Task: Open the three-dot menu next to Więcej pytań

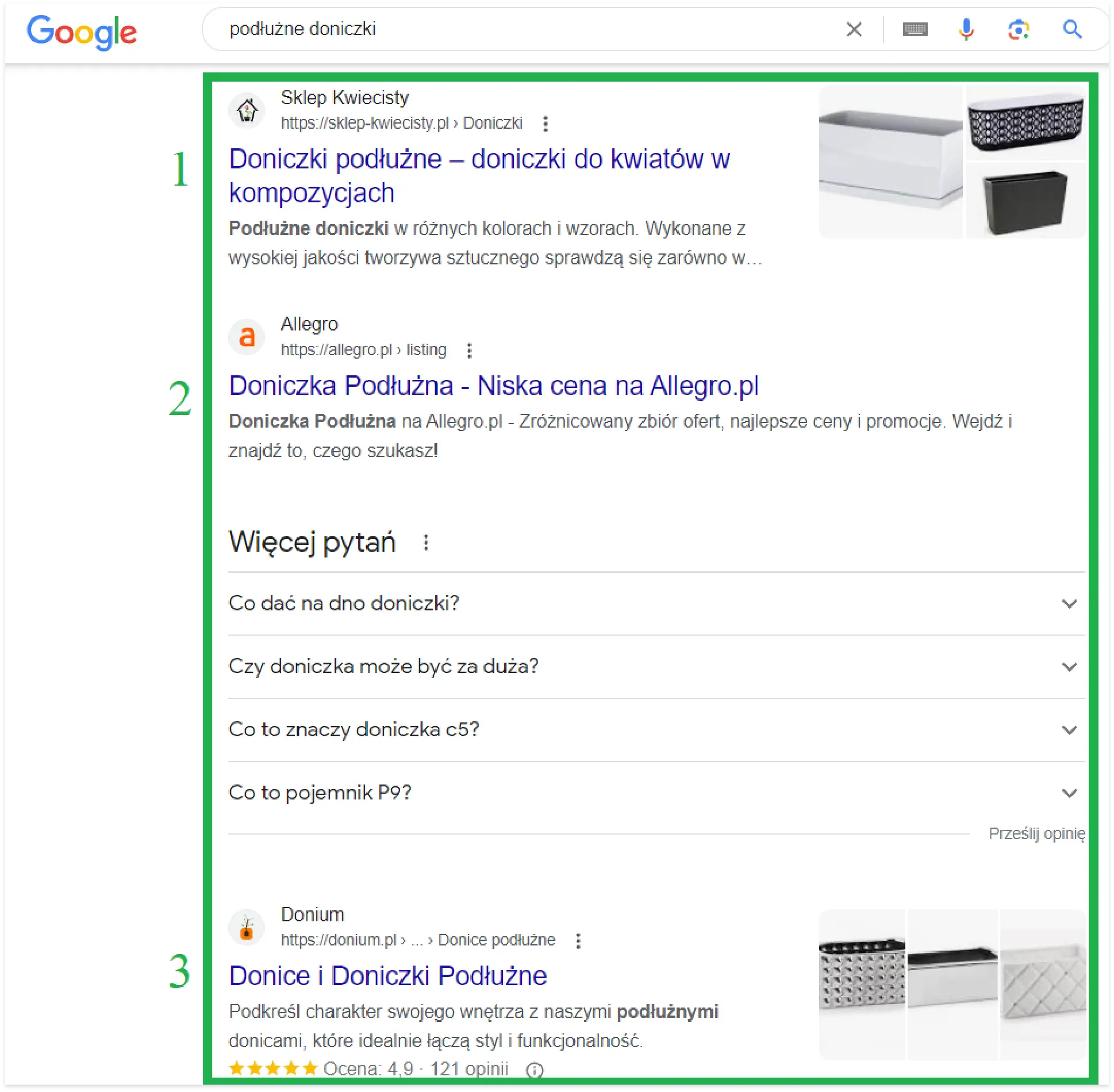Action: pos(426,543)
